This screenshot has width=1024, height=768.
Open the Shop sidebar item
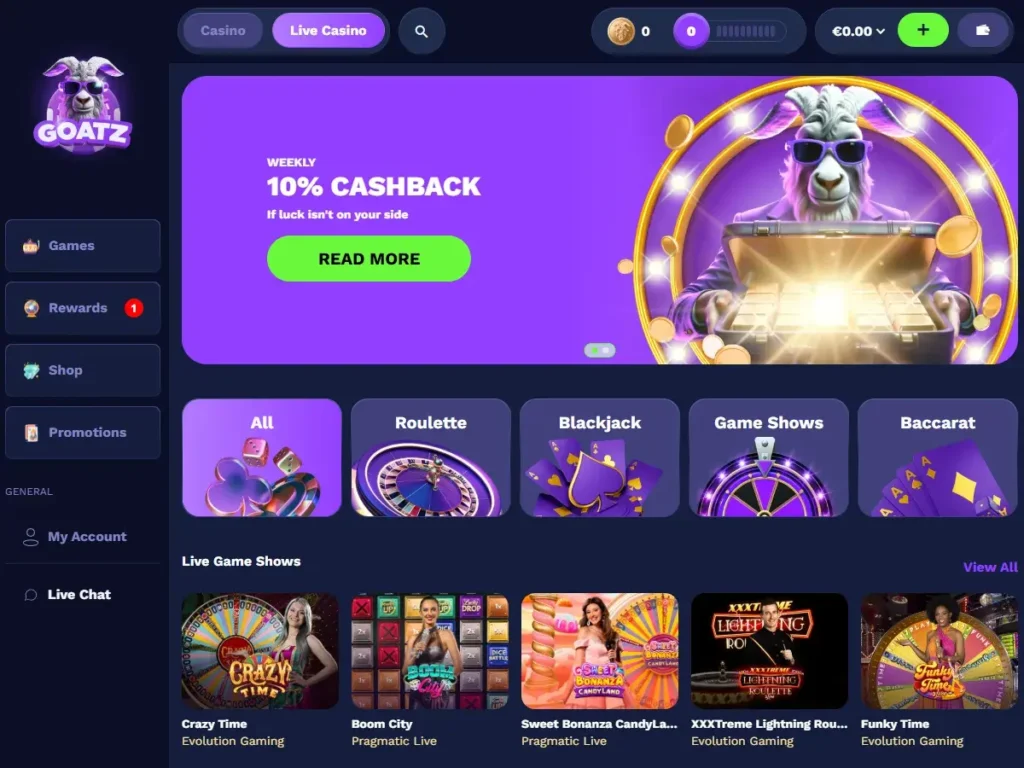coord(83,370)
